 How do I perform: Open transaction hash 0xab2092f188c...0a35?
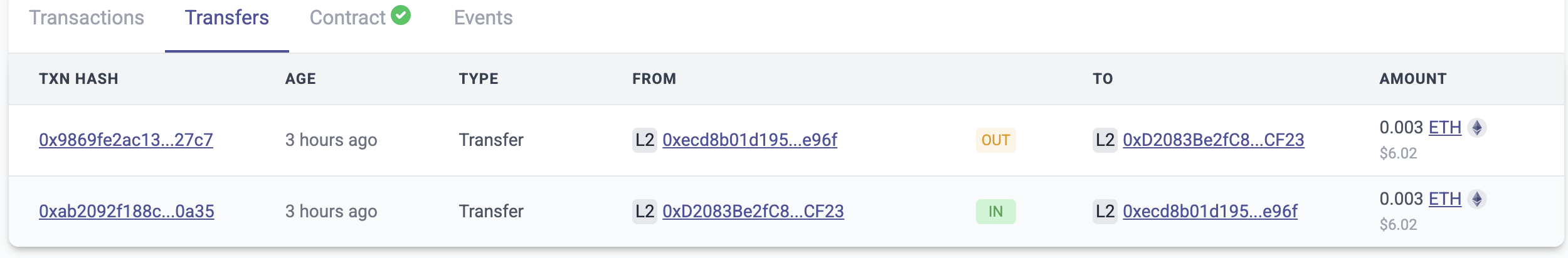pyautogui.click(x=127, y=211)
